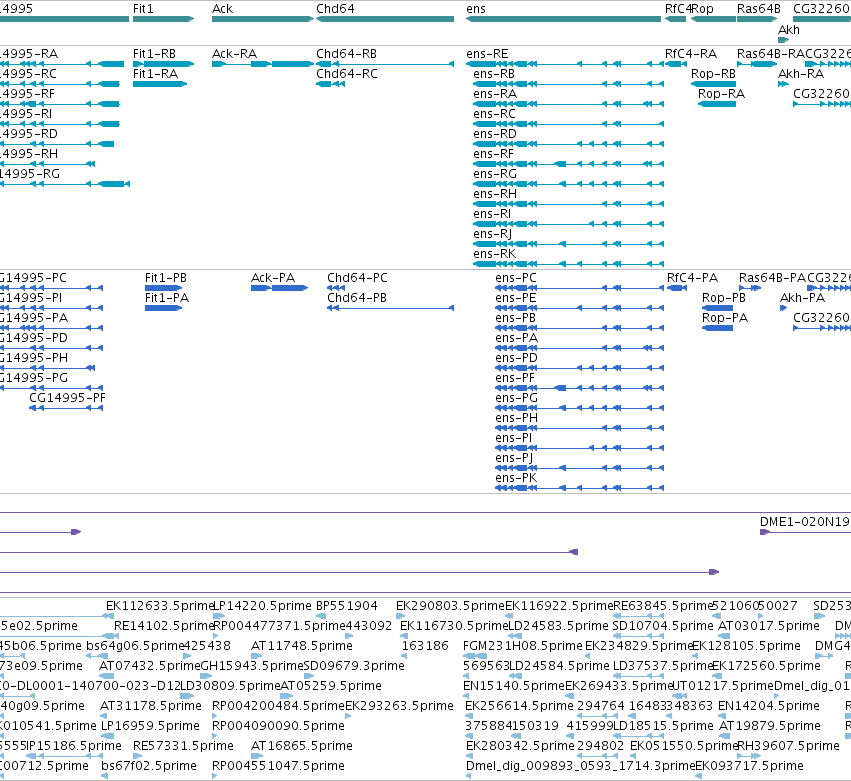The height and width of the screenshot is (781, 851).
Task: Click the AT05259.5prime EST label
Action: coord(331,686)
